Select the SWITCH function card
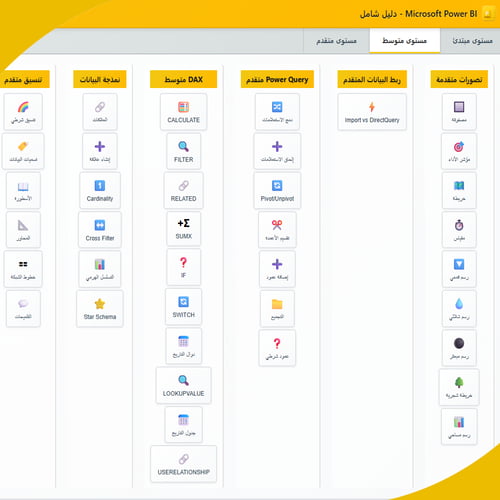500x500 pixels. pyautogui.click(x=183, y=307)
